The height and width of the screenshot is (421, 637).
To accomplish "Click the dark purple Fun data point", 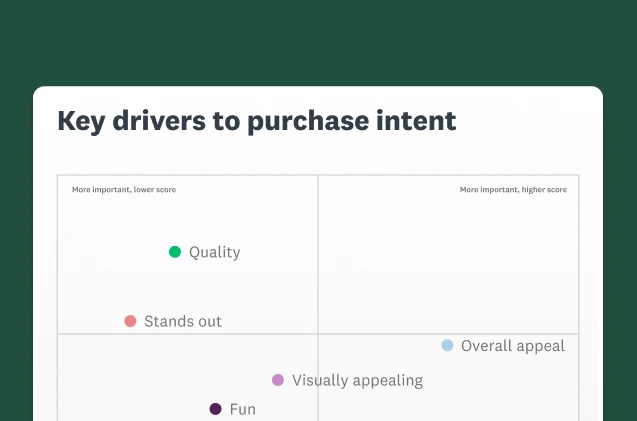I will (215, 409).
